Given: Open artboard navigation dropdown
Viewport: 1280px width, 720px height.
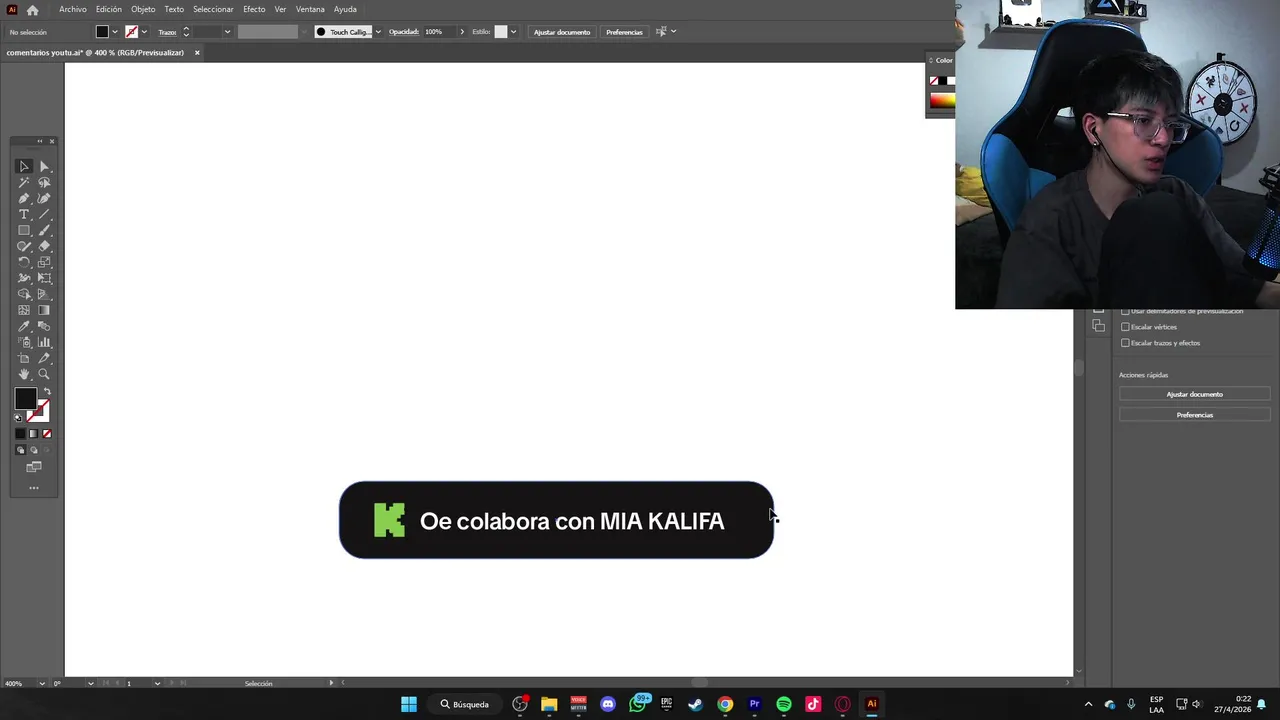Looking at the screenshot, I should pos(157,683).
